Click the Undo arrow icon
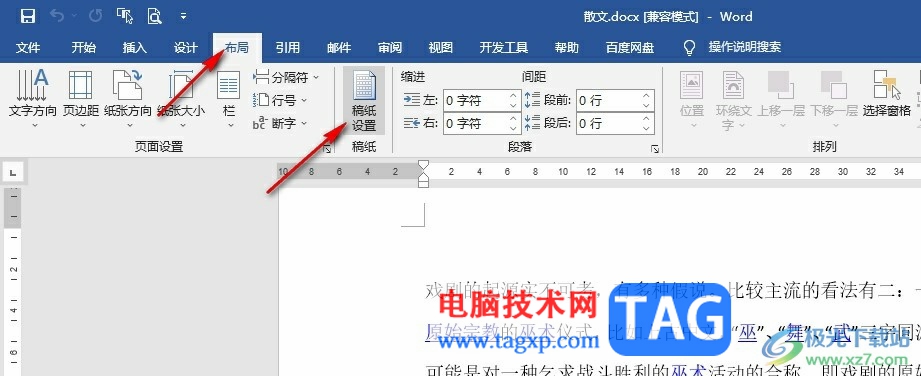The width and height of the screenshot is (921, 376). click(58, 16)
